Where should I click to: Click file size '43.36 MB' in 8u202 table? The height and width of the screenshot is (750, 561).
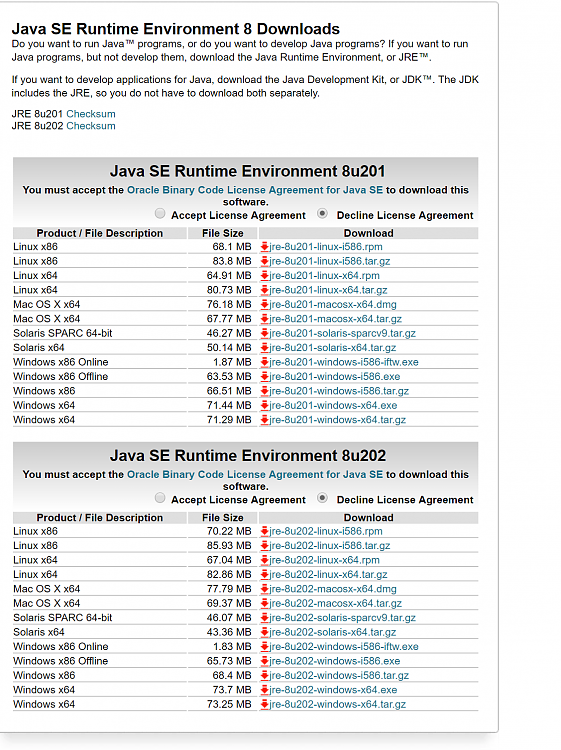click(229, 632)
